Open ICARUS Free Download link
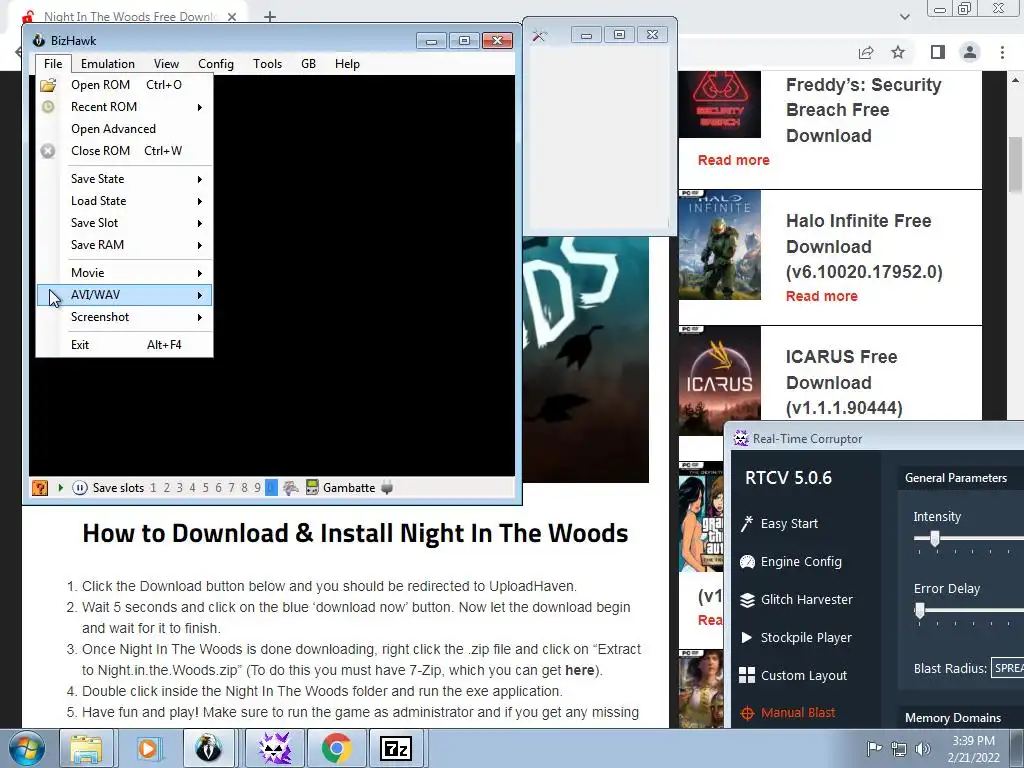The width and height of the screenshot is (1024, 768). [x=844, y=383]
